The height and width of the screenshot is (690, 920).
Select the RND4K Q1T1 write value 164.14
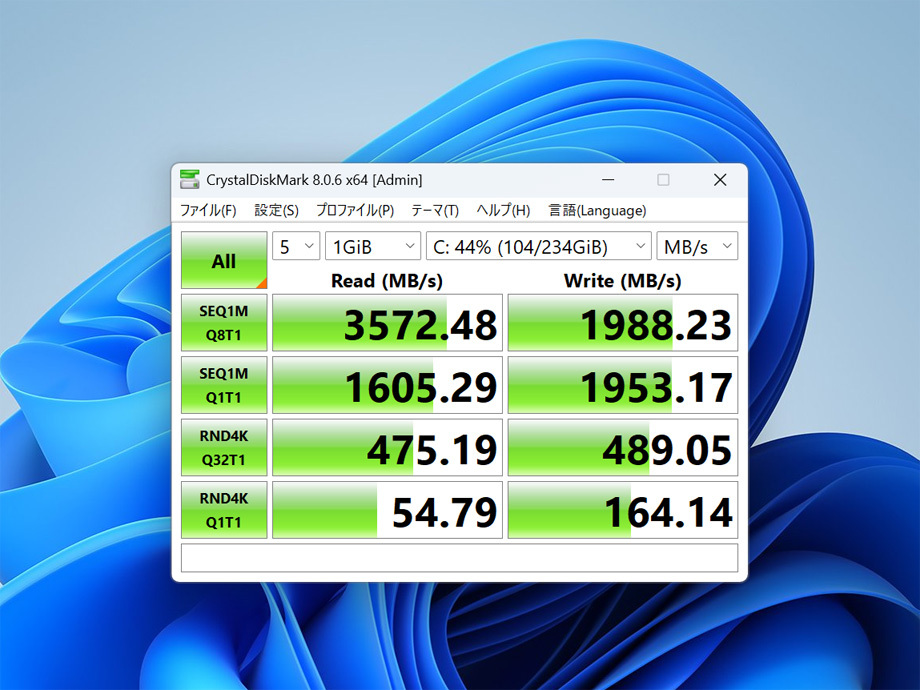[x=623, y=510]
